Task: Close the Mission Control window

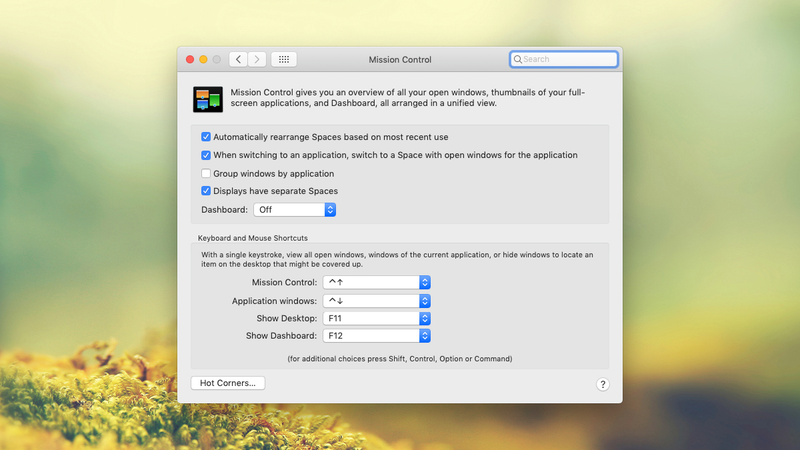Action: (190, 59)
